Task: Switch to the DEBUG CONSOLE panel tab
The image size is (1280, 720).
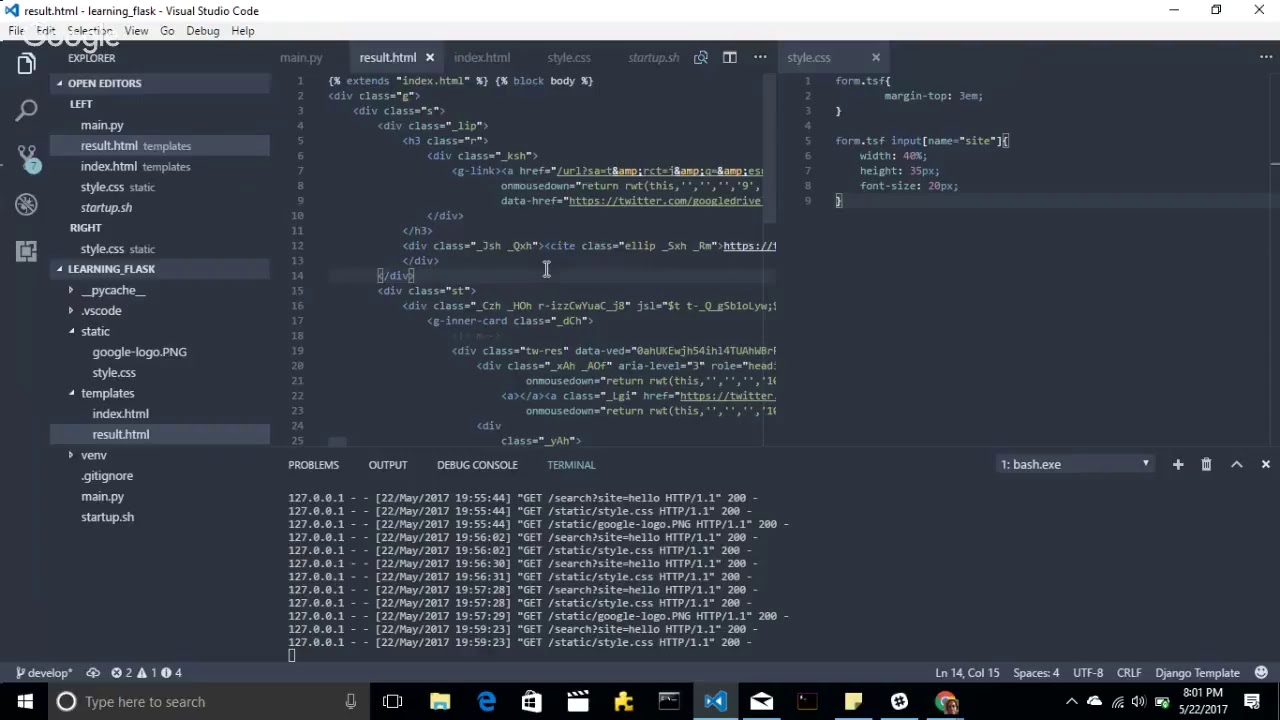Action: [477, 464]
